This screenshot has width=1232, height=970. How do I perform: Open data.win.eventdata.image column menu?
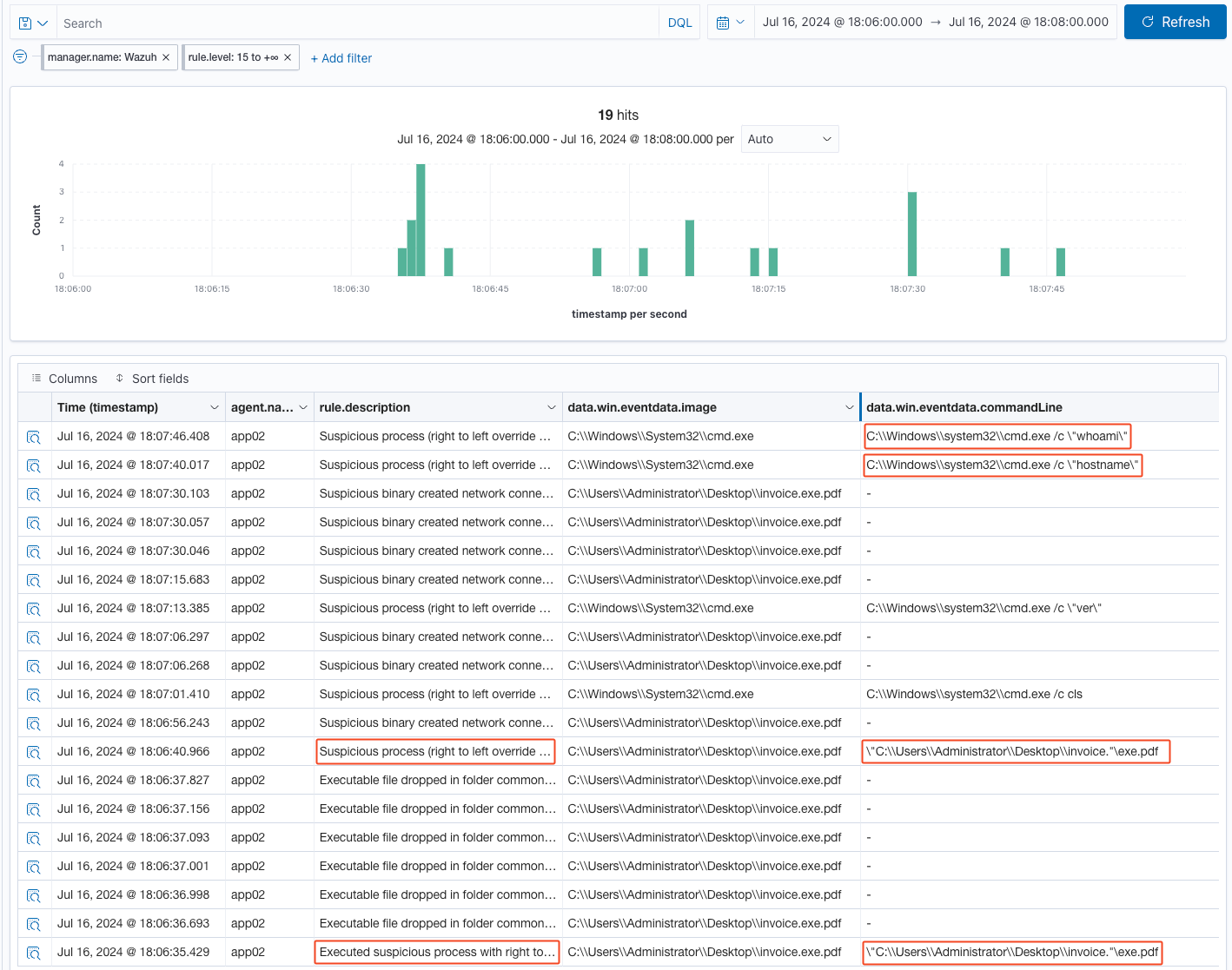(850, 407)
